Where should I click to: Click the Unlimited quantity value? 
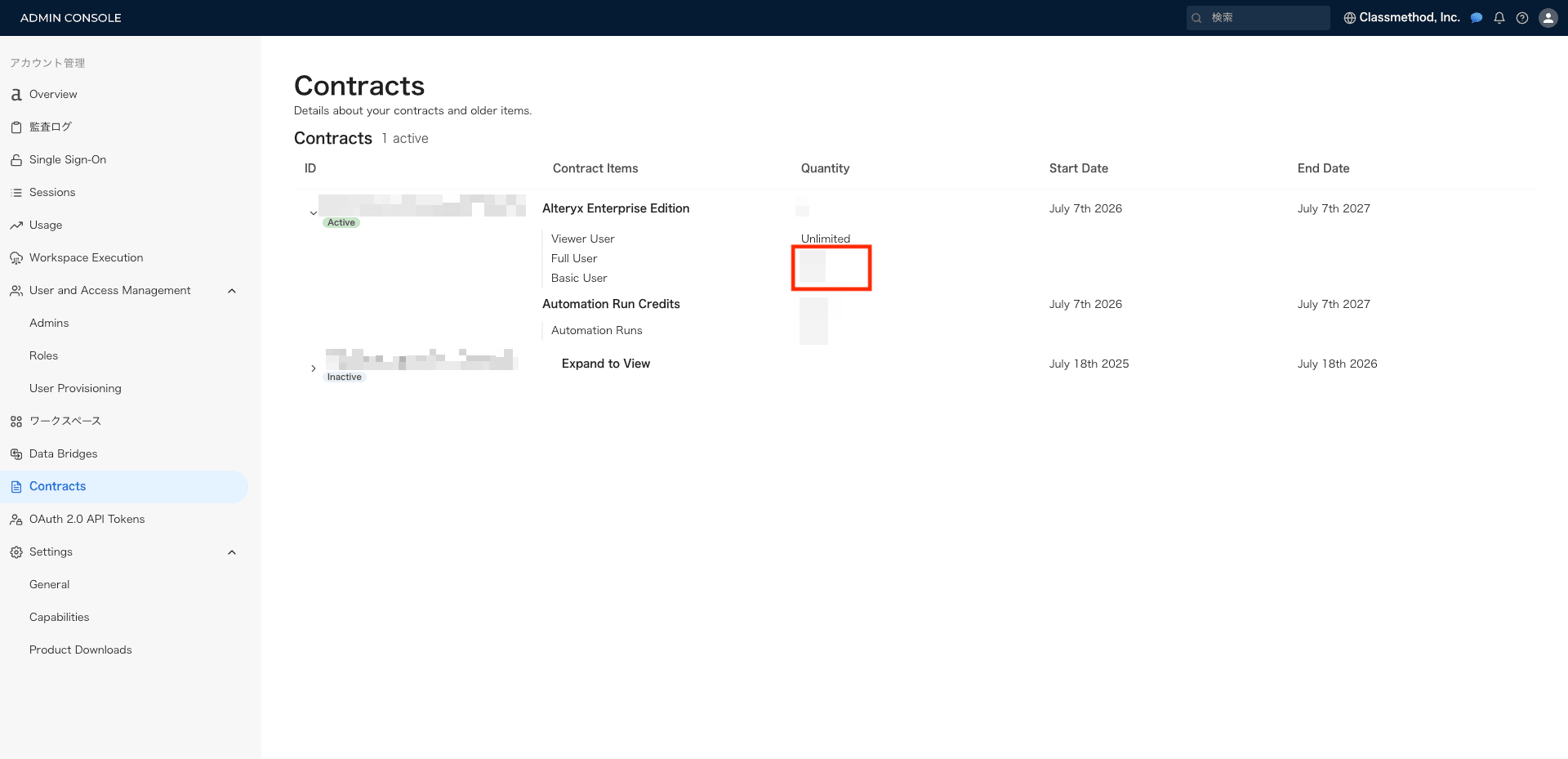[826, 239]
